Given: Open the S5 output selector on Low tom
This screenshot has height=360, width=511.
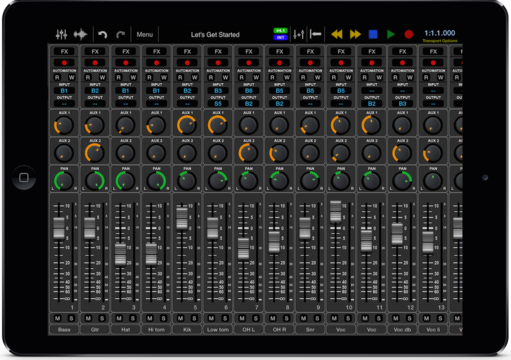Looking at the screenshot, I should [x=218, y=104].
